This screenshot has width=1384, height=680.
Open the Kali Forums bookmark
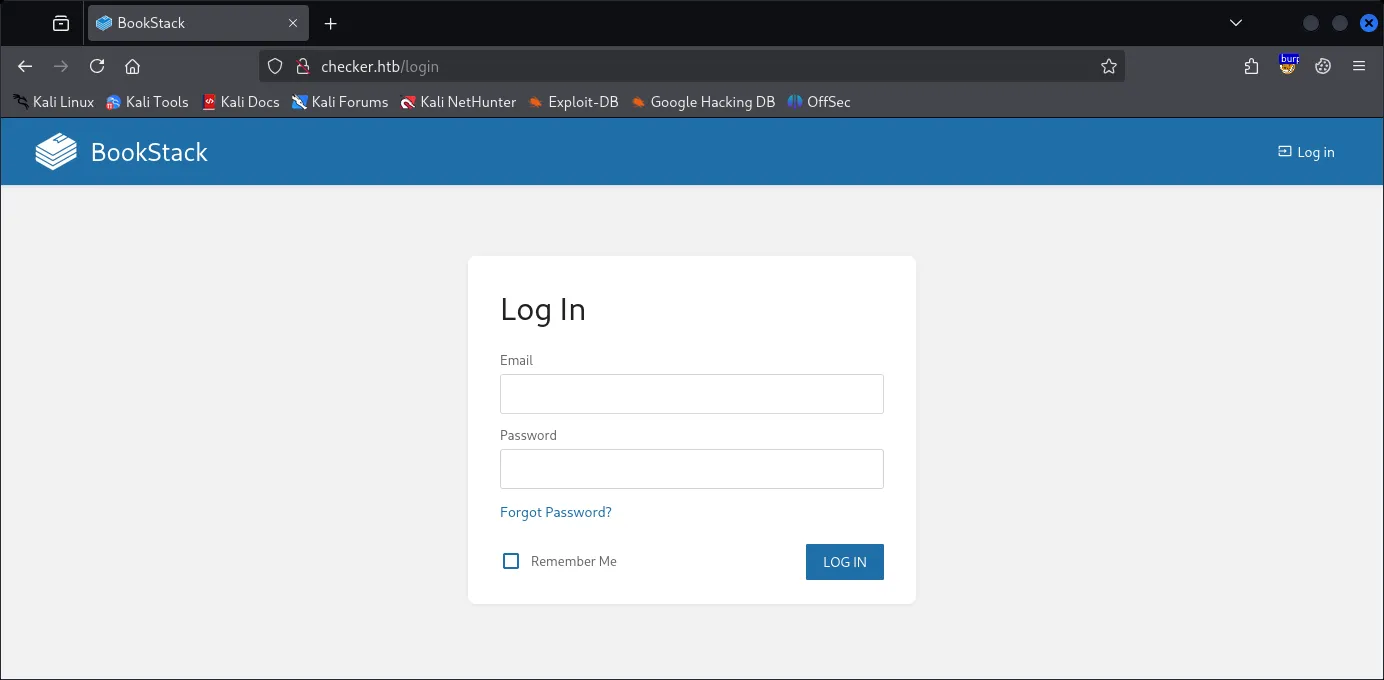point(340,101)
